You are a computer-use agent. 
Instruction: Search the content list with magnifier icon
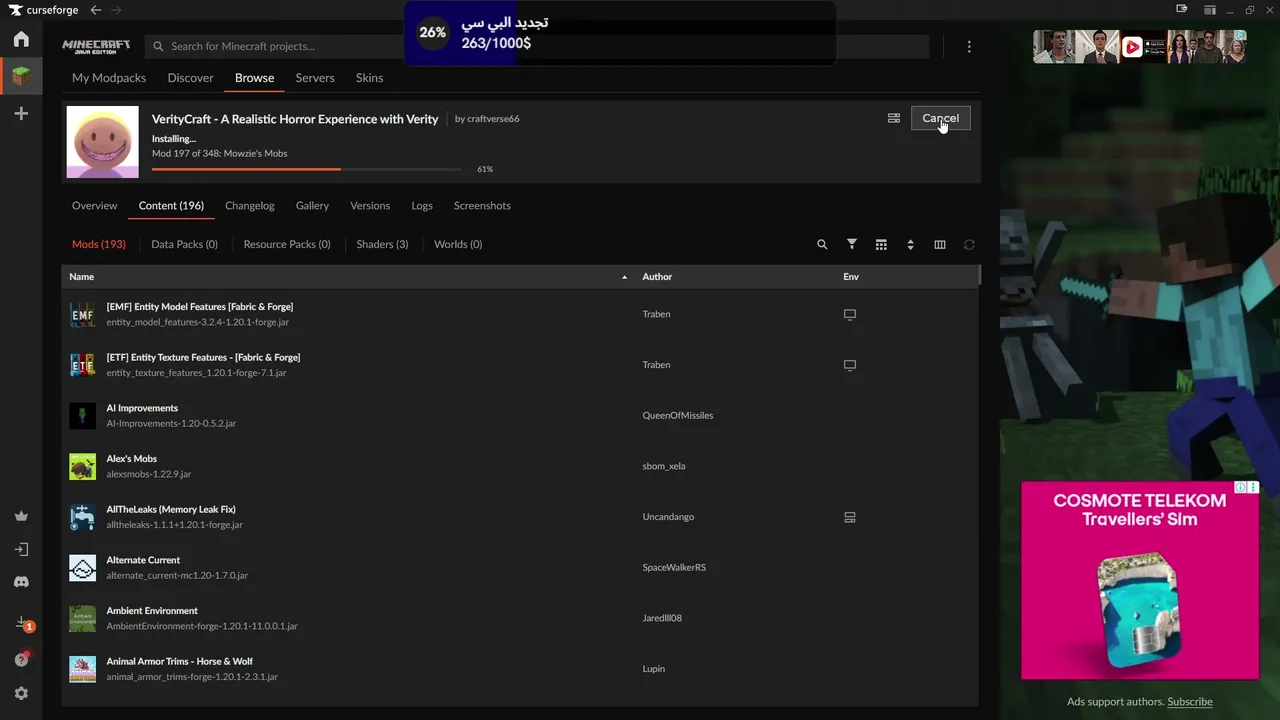(x=822, y=244)
